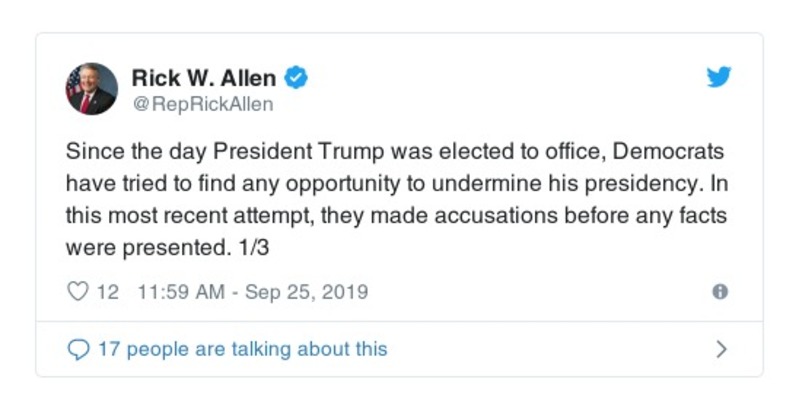Expand conversation using the right chevron
The width and height of the screenshot is (799, 414).
[x=722, y=350]
